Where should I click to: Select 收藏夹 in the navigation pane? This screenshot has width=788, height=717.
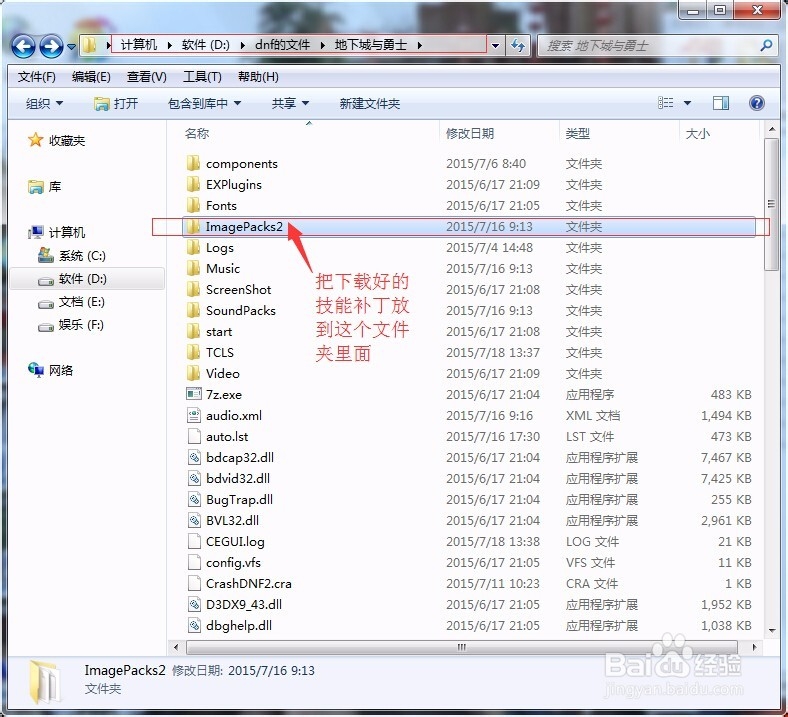click(x=56, y=140)
